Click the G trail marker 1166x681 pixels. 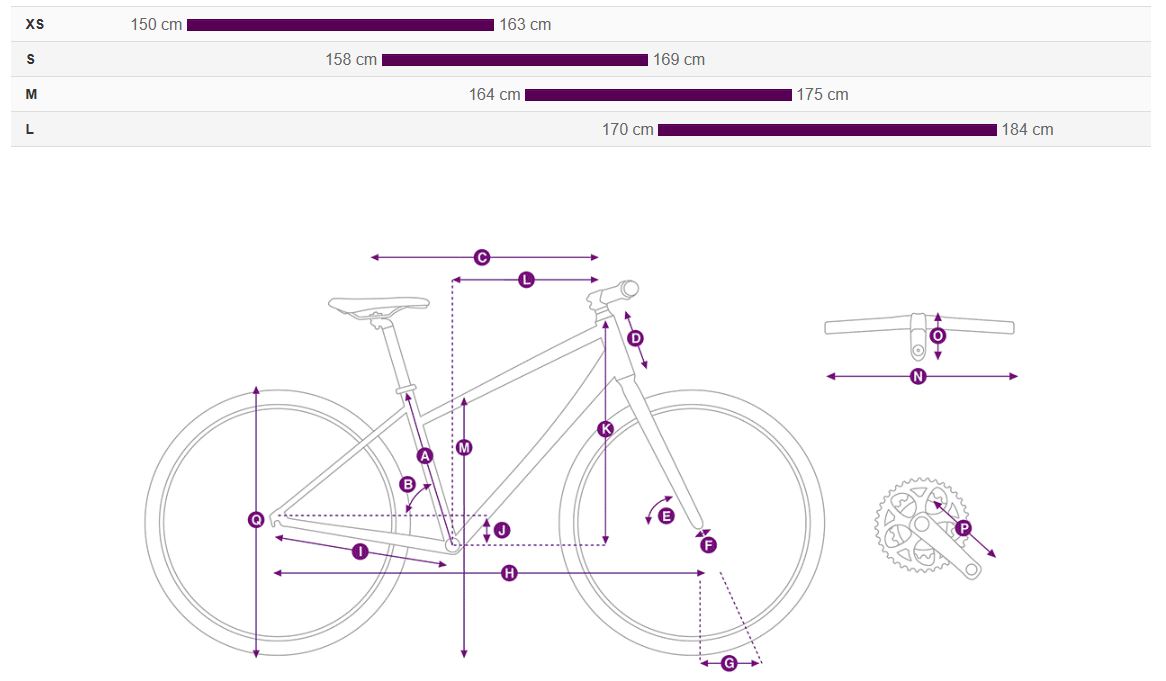pyautogui.click(x=729, y=663)
